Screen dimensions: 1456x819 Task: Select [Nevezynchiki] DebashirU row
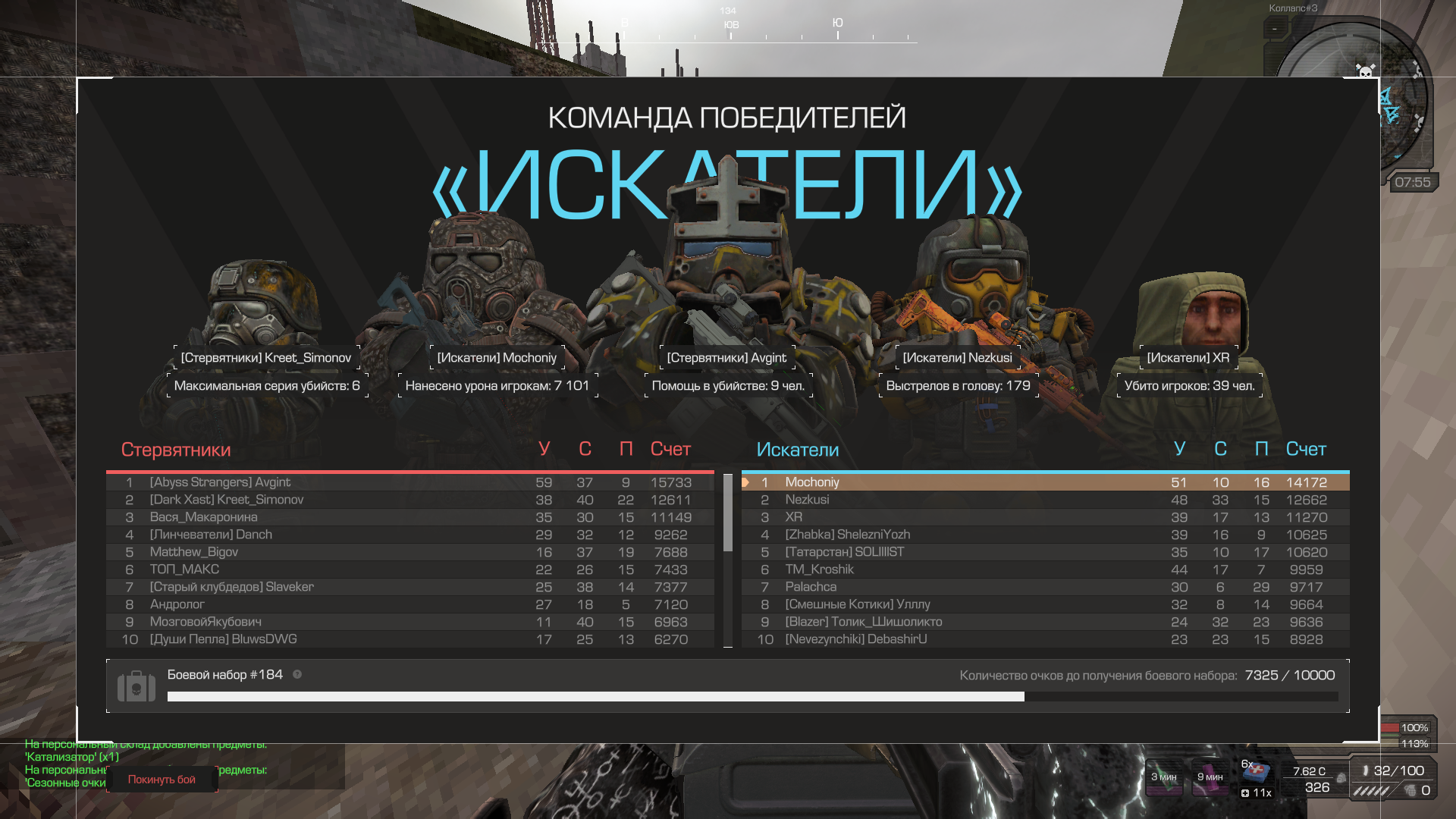coord(1046,639)
